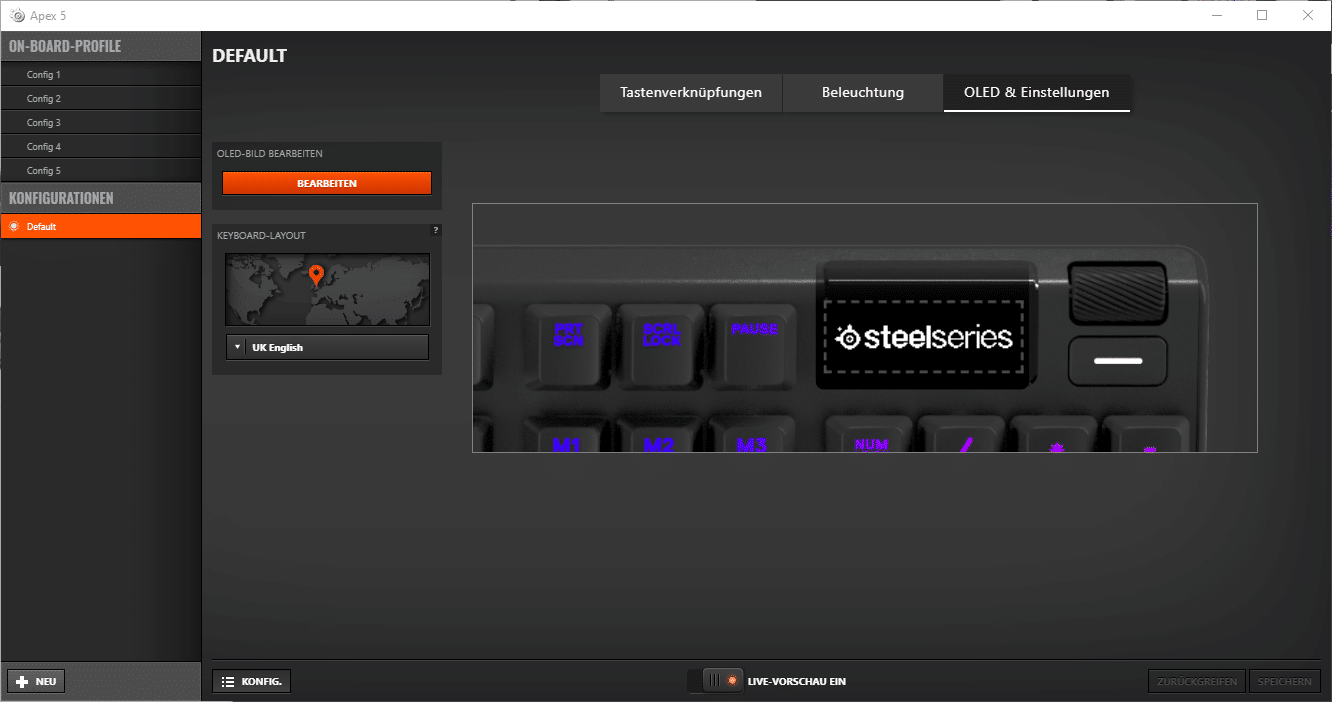Click the keyboard volume roller wheel
1332x702 pixels.
click(1117, 293)
